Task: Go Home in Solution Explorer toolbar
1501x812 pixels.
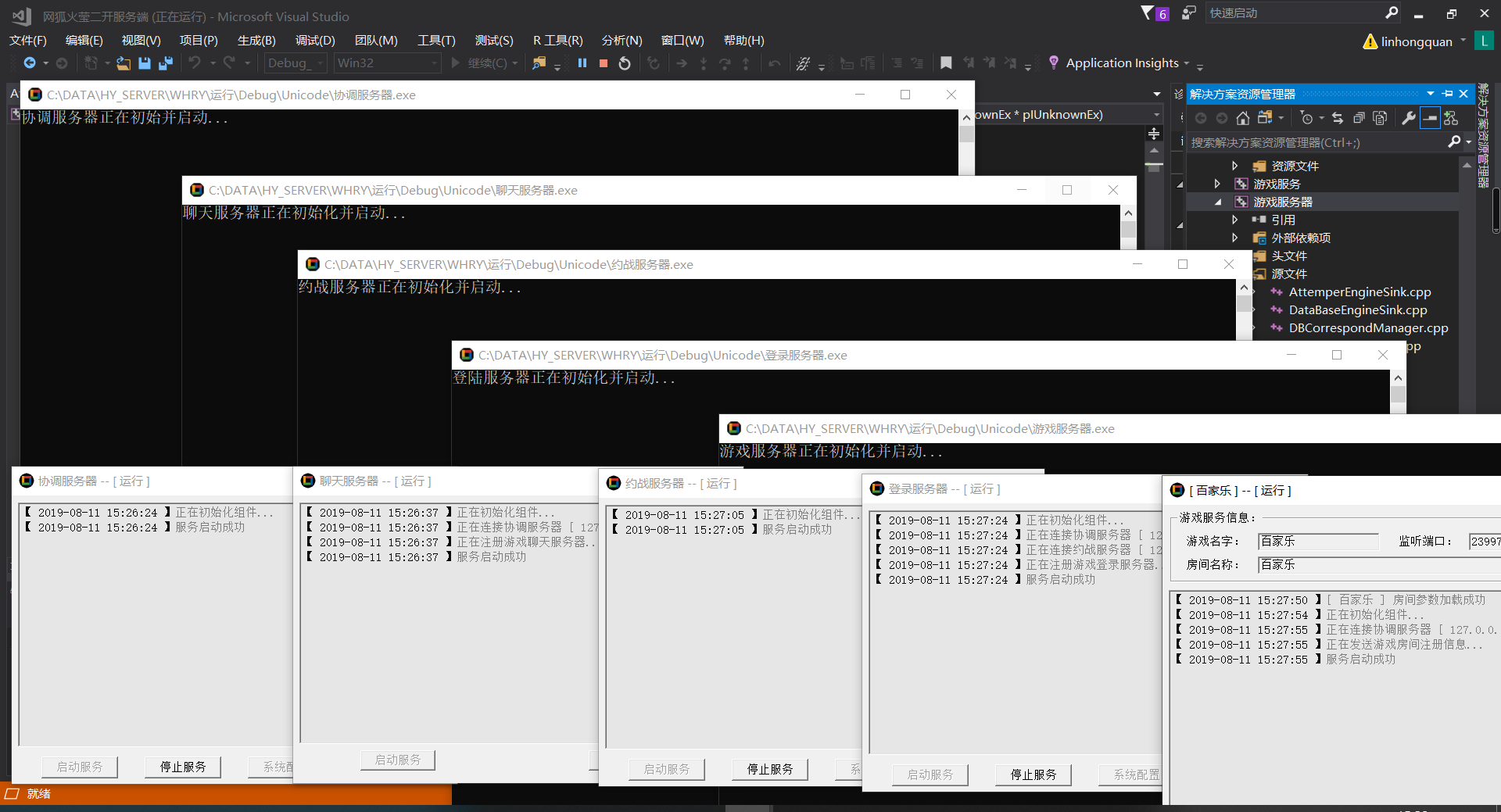Action: 1243,118
